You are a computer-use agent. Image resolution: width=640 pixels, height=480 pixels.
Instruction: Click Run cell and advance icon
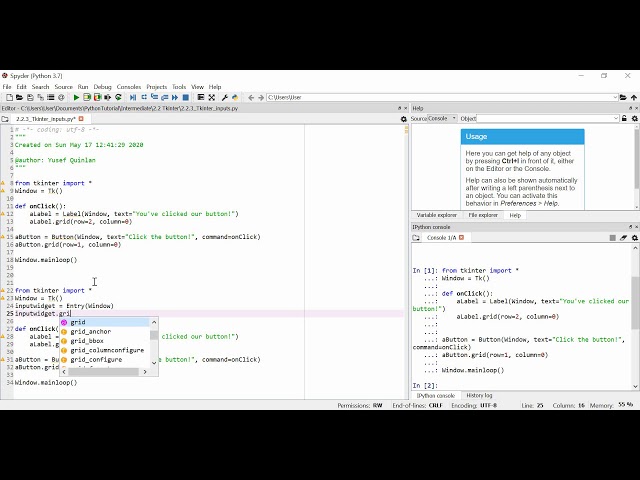[x=97, y=97]
